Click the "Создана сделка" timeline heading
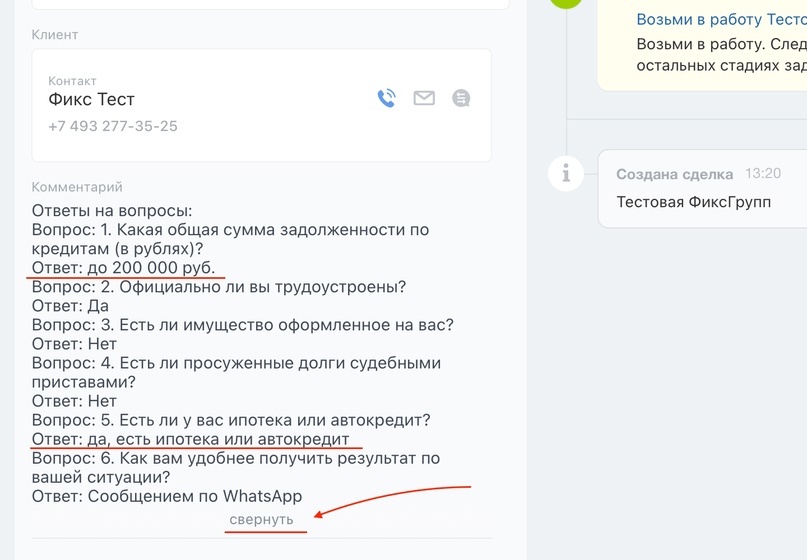The image size is (807, 560). point(675,174)
